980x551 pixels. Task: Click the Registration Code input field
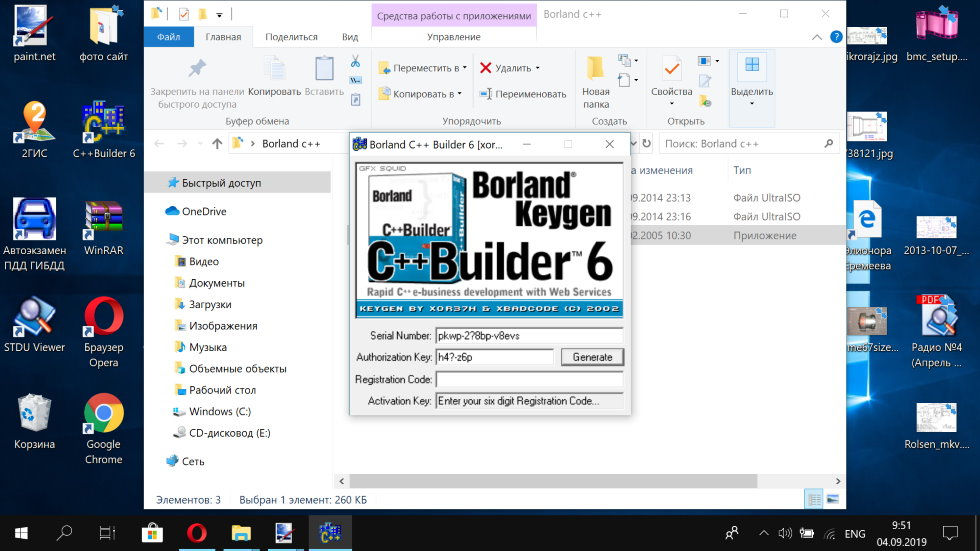[529, 379]
